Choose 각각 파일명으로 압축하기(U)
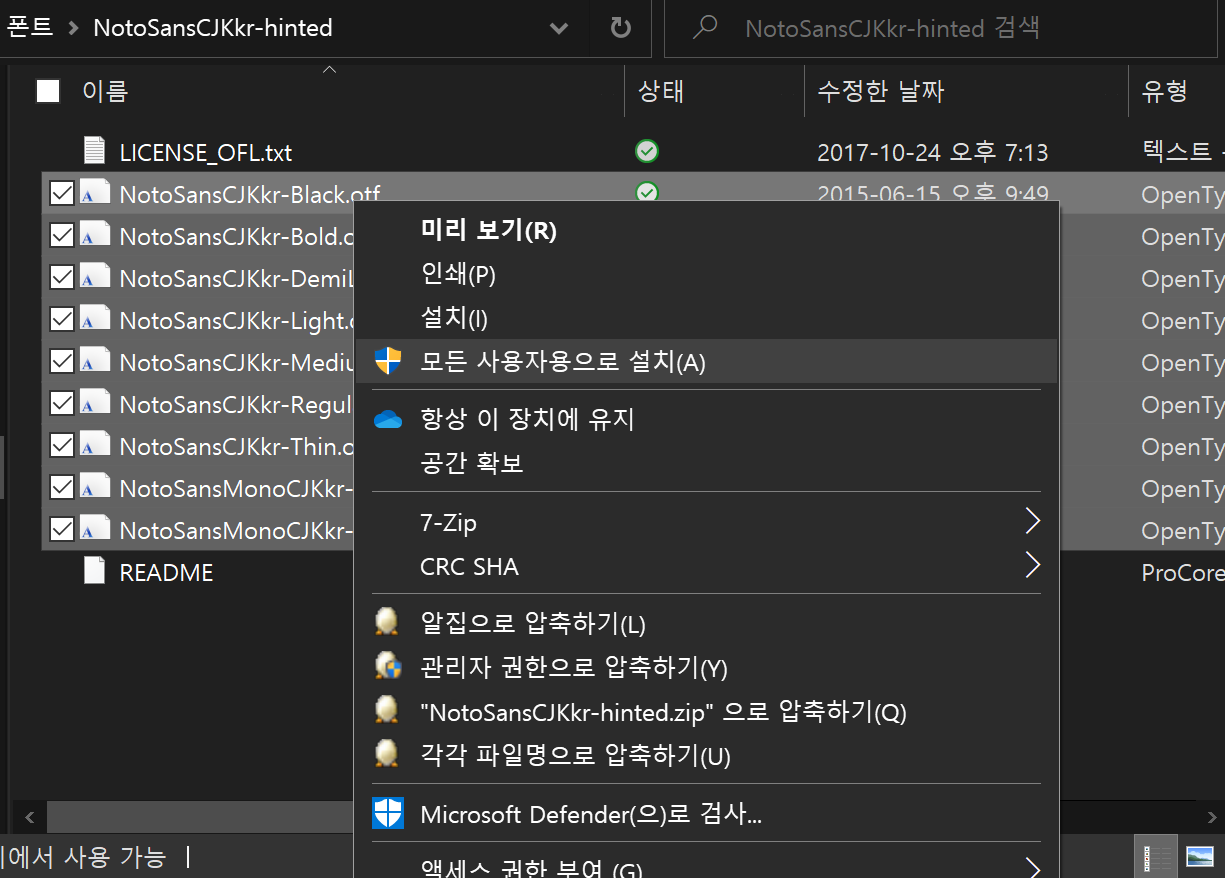Viewport: 1225px width, 878px height. pos(706,755)
